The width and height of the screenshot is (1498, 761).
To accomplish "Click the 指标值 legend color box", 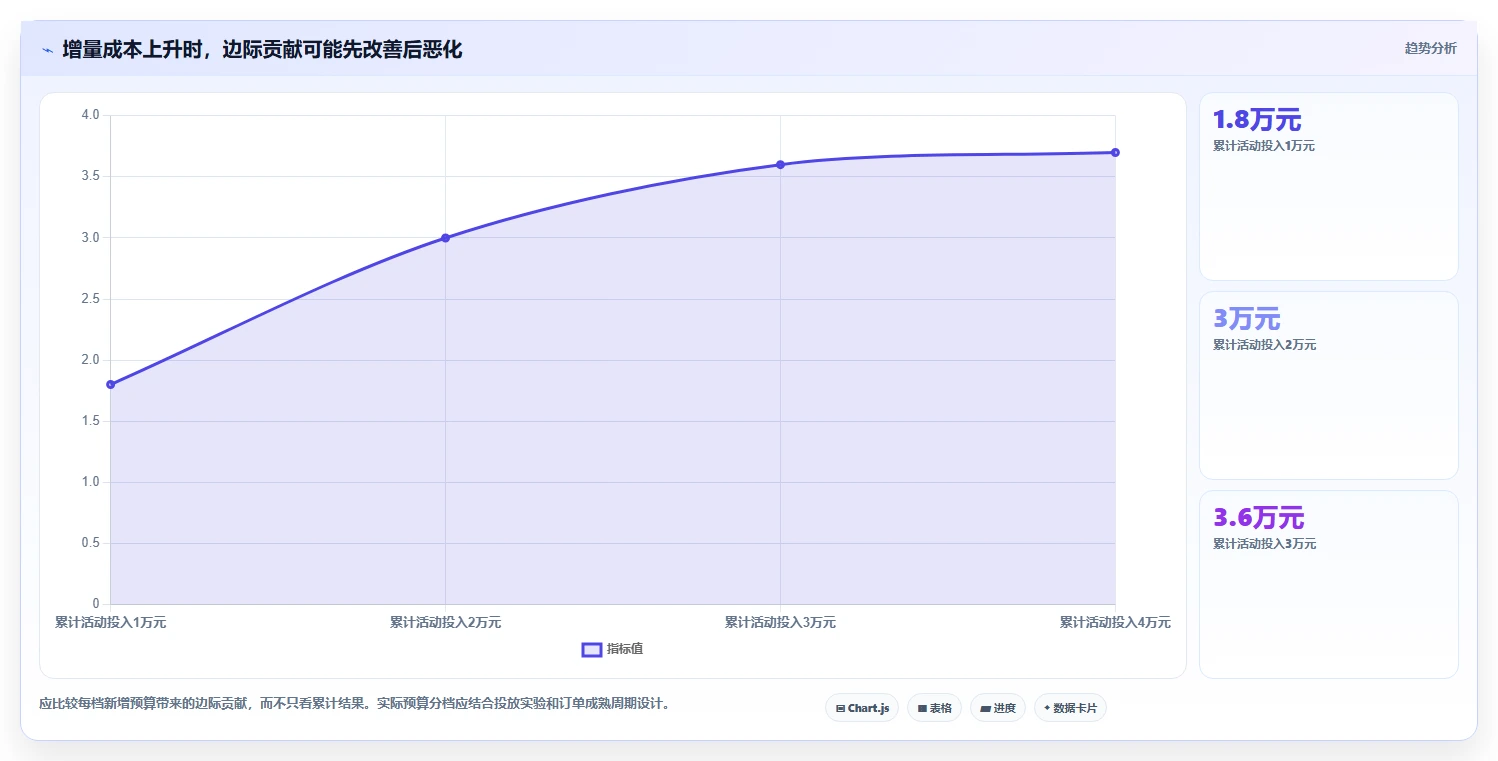I will pyautogui.click(x=591, y=650).
